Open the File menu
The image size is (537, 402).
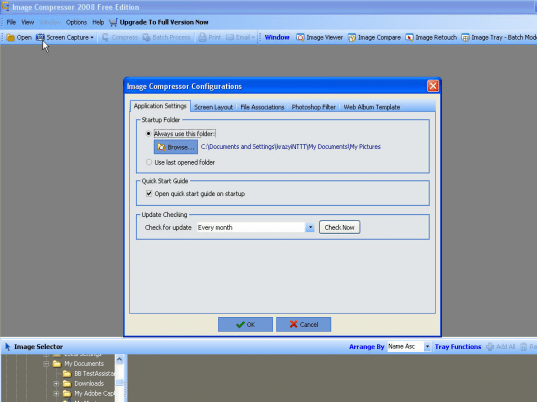11,22
